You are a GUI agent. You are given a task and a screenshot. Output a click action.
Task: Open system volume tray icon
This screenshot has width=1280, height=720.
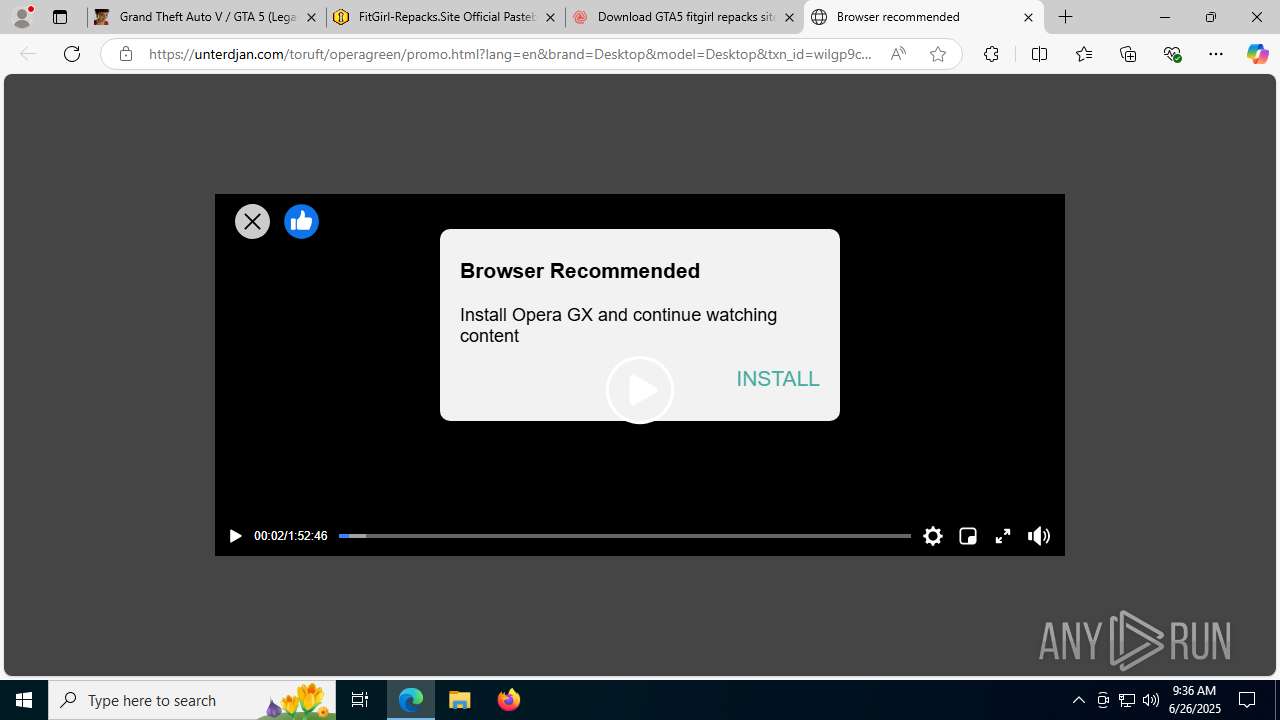[1151, 700]
